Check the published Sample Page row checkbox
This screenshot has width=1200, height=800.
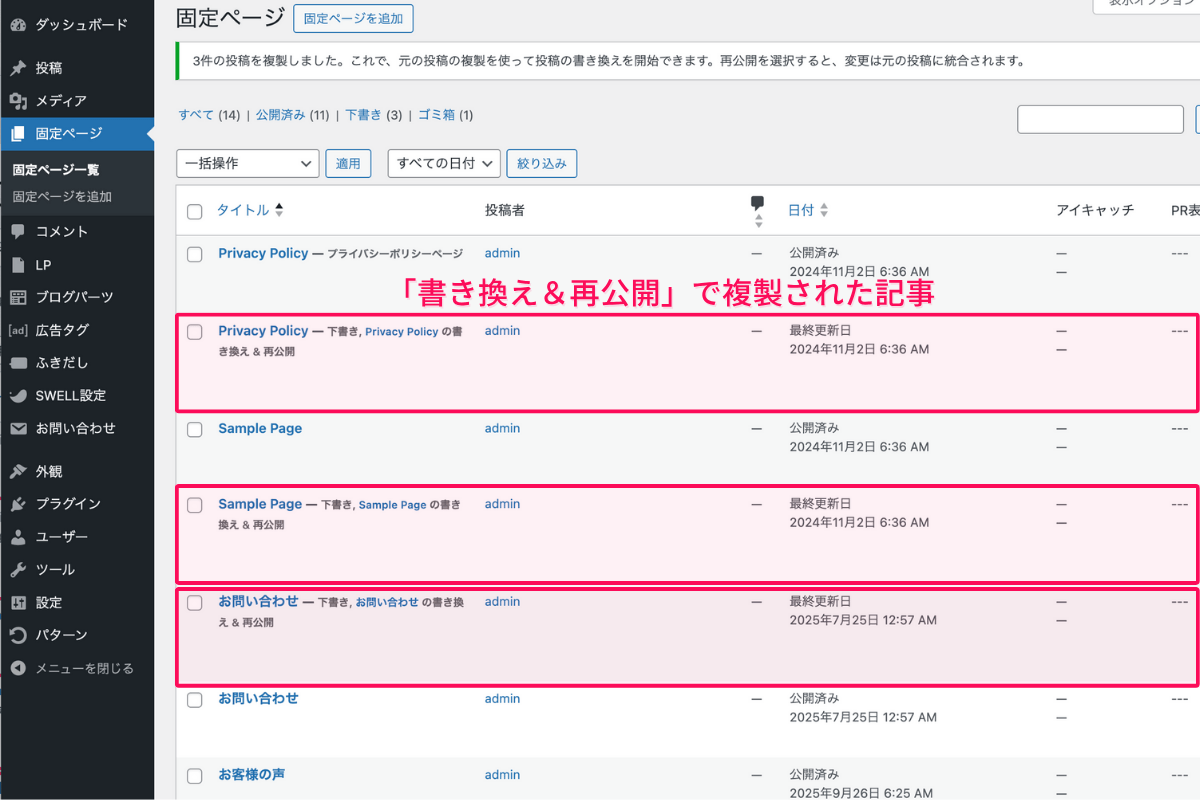coord(195,429)
